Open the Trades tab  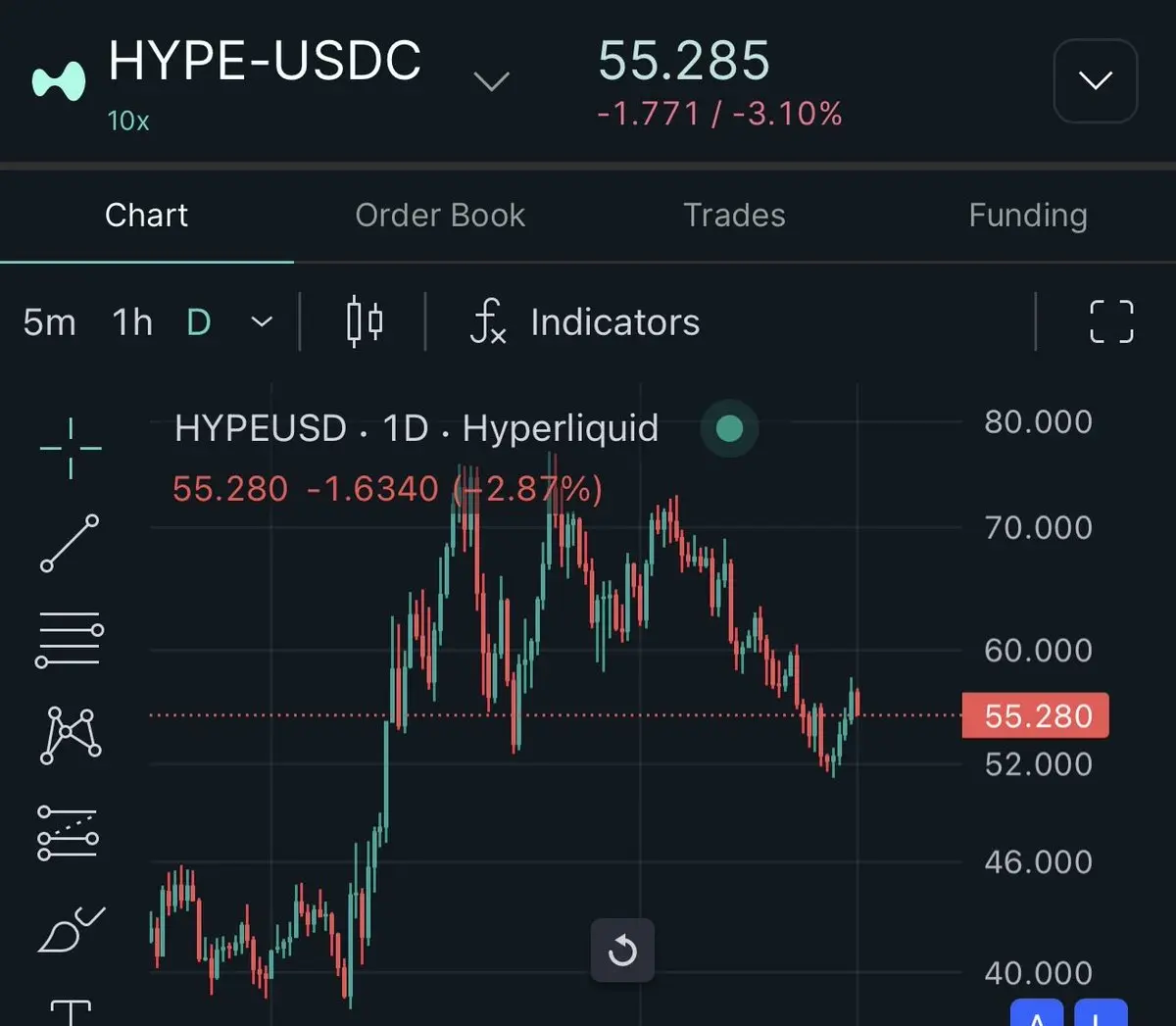tap(734, 215)
